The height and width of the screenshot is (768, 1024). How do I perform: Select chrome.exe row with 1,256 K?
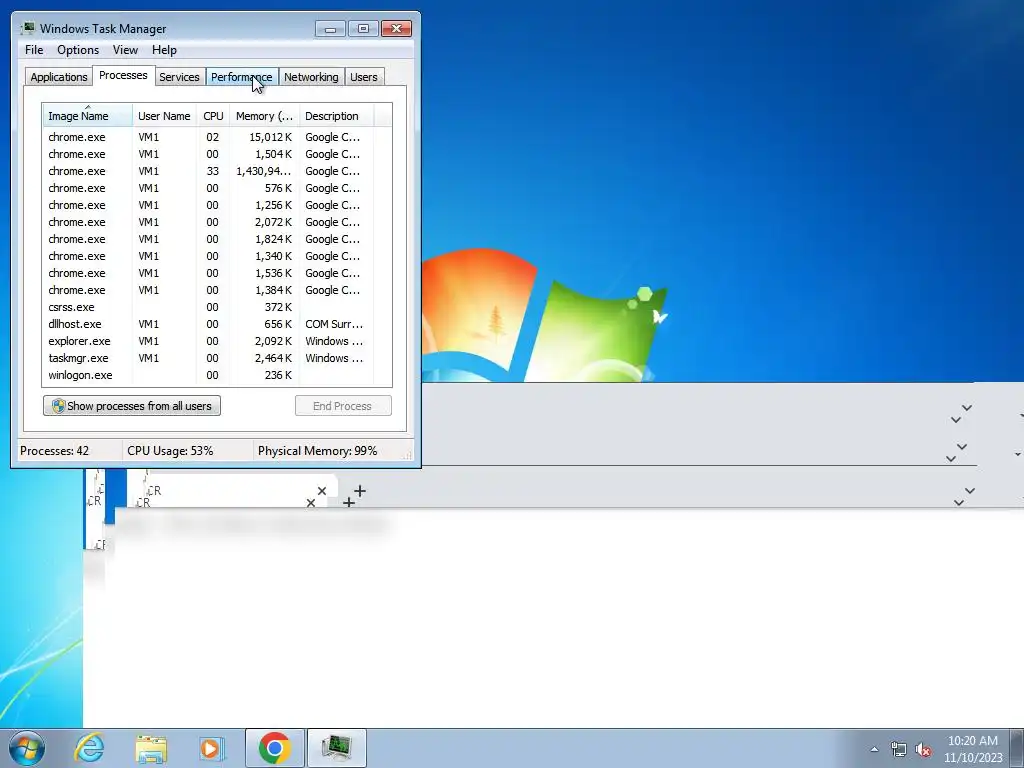[x=208, y=205]
